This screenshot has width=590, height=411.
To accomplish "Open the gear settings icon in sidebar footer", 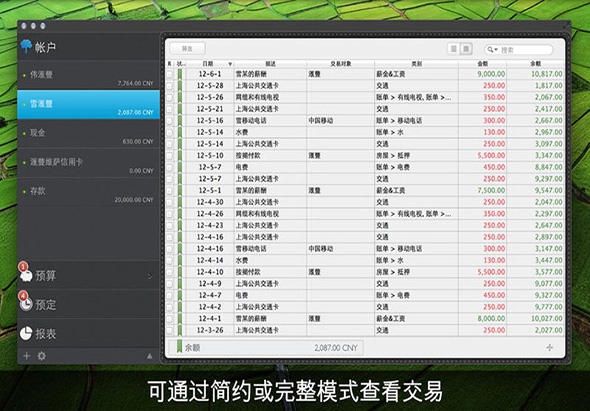I will (41, 356).
